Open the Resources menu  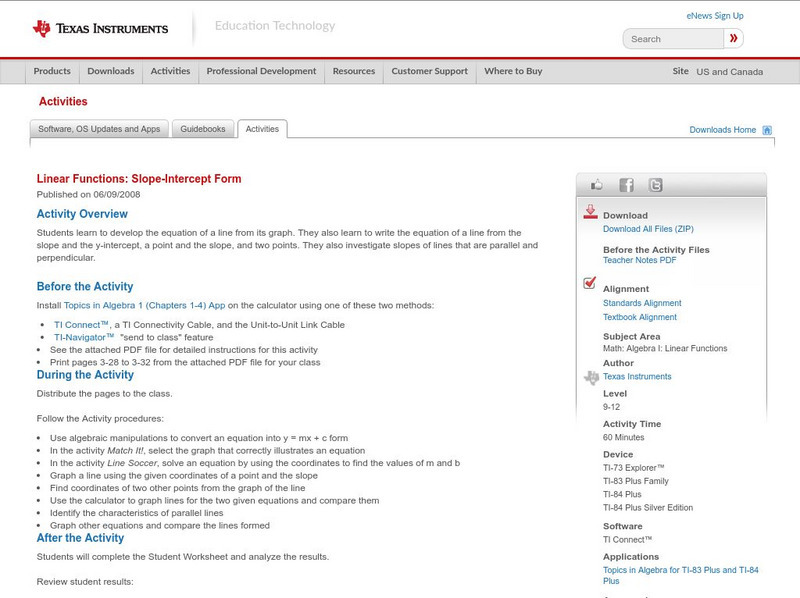tap(354, 71)
